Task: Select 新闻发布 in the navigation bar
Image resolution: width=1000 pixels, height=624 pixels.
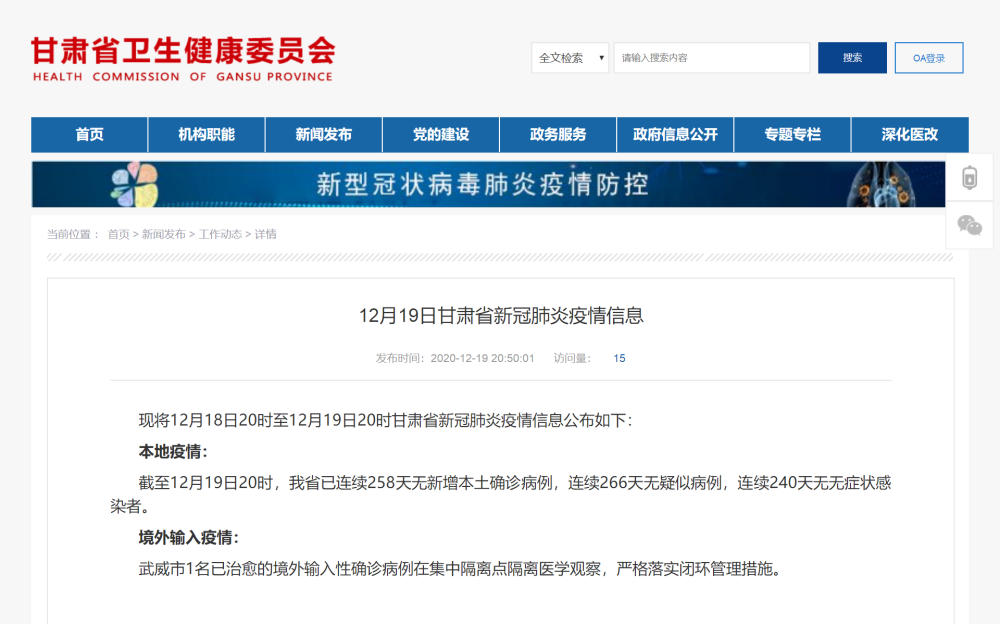Action: pos(323,134)
